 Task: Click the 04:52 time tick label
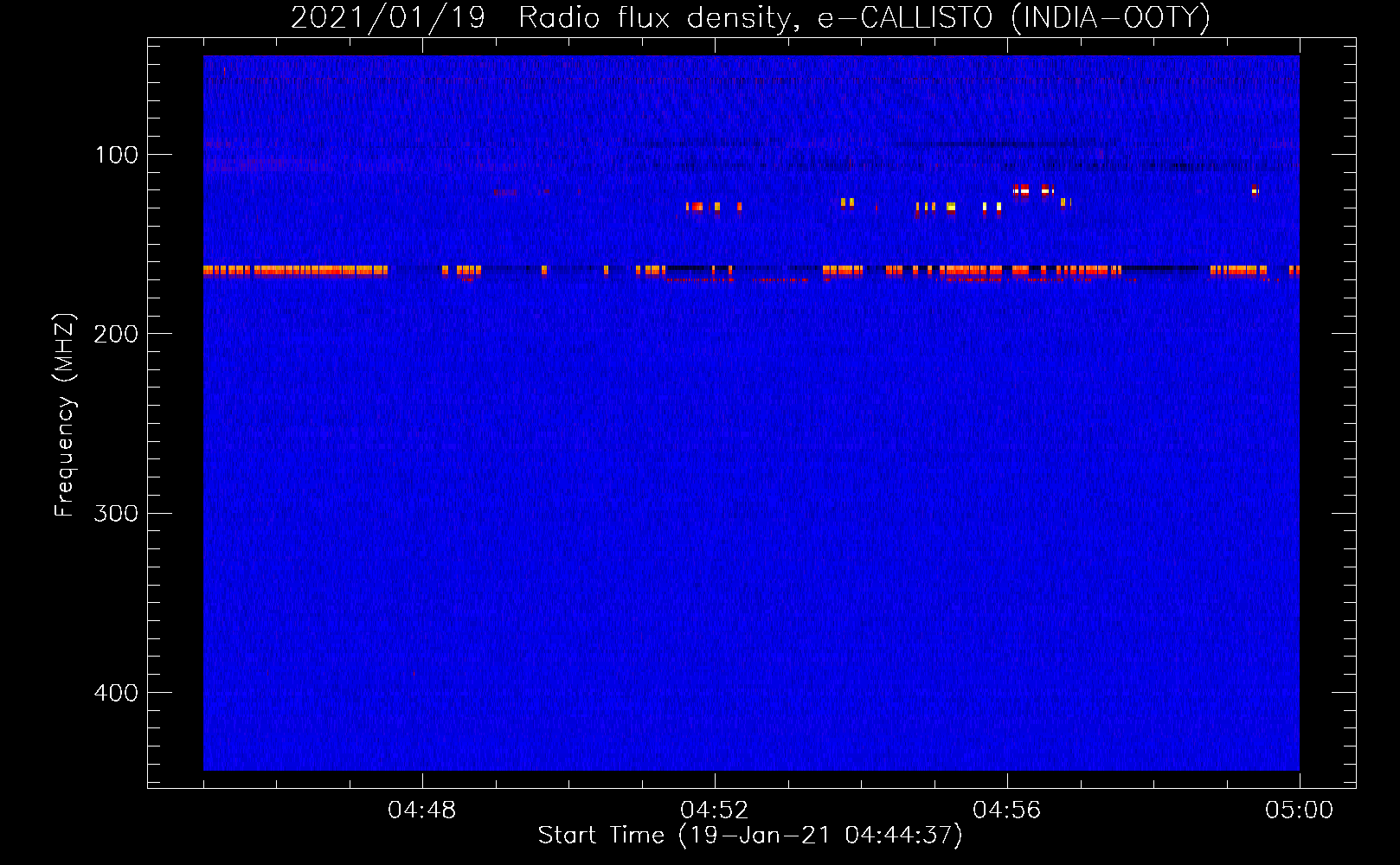pos(715,811)
